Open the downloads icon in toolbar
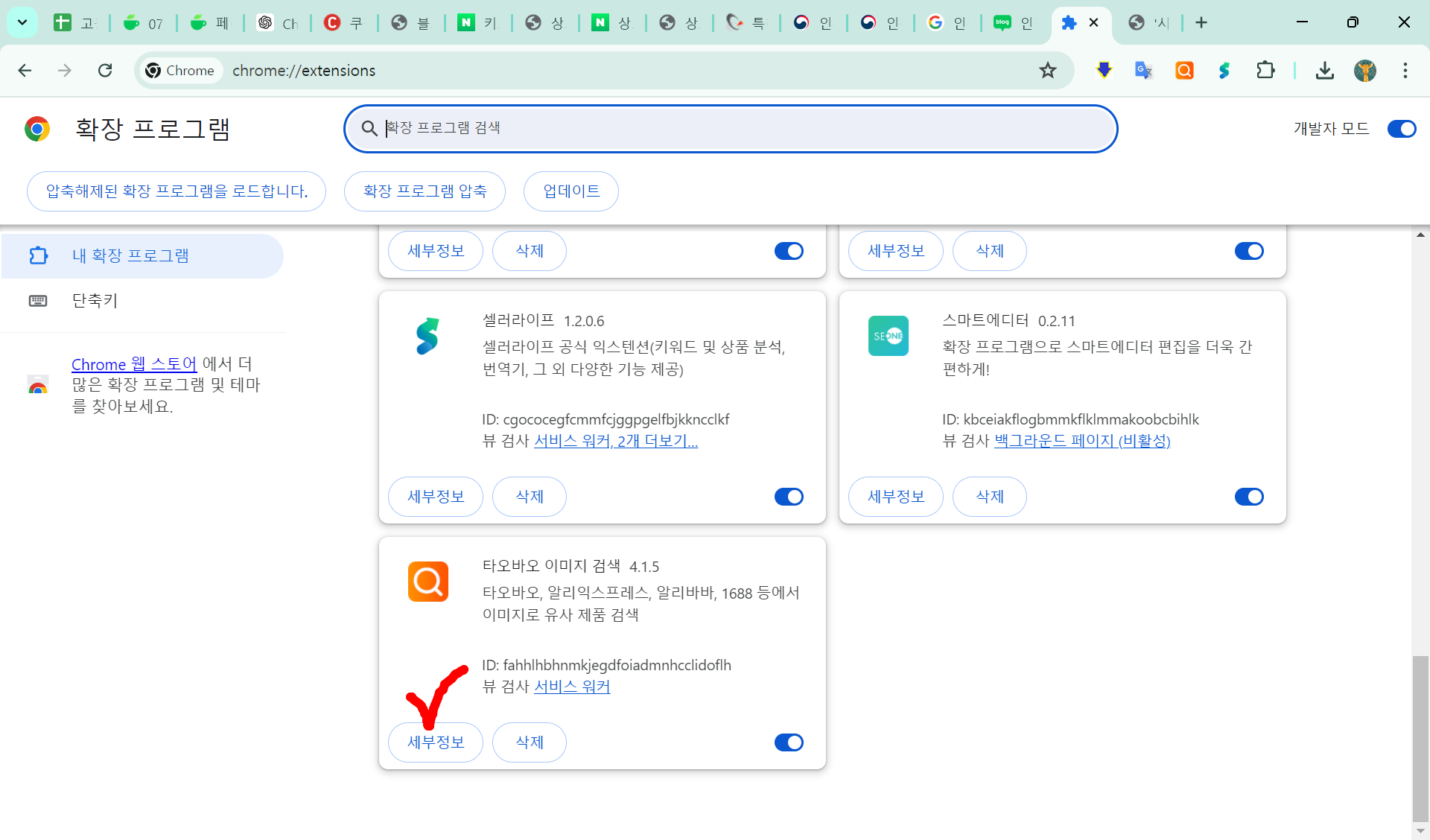The width and height of the screenshot is (1430, 840). (1324, 71)
